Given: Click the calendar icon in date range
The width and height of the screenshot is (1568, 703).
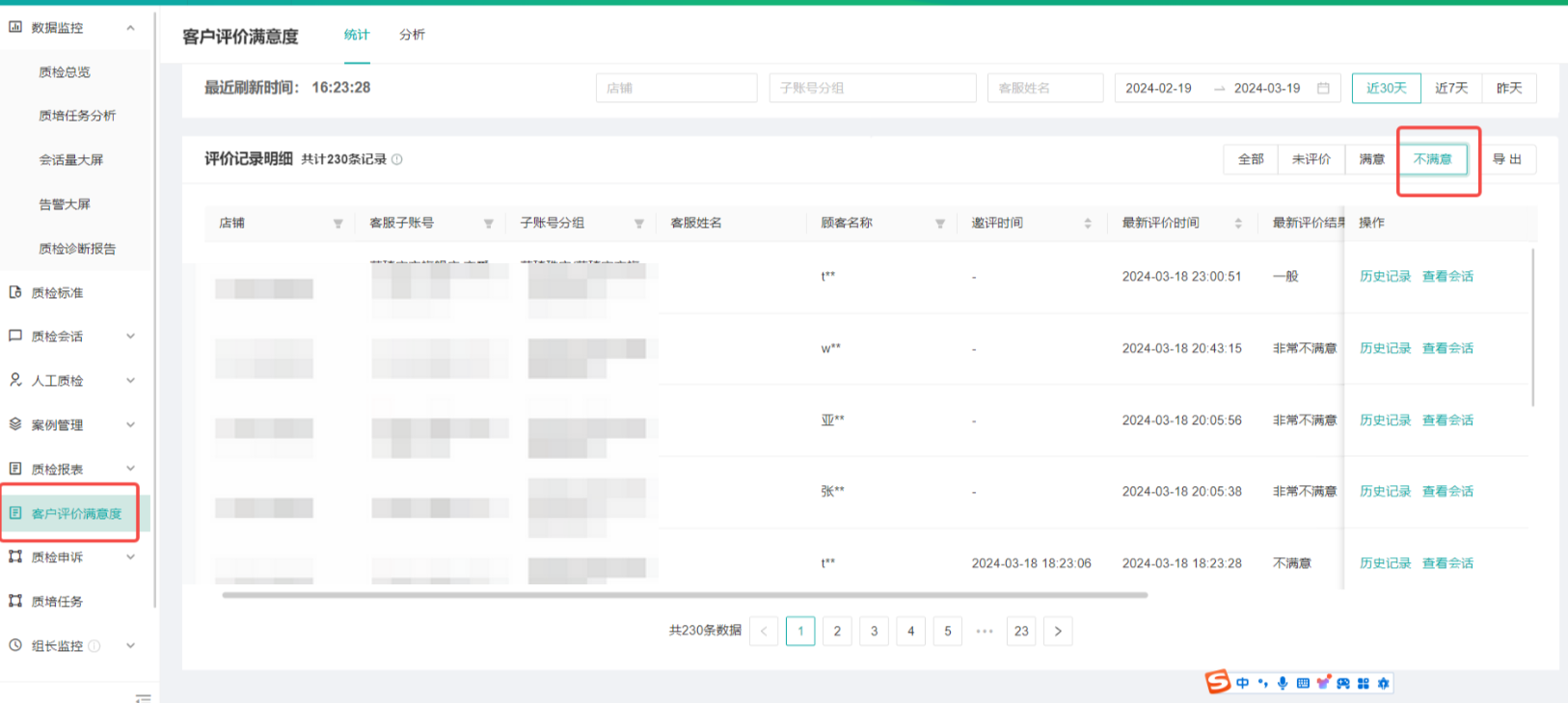Looking at the screenshot, I should click(1323, 88).
